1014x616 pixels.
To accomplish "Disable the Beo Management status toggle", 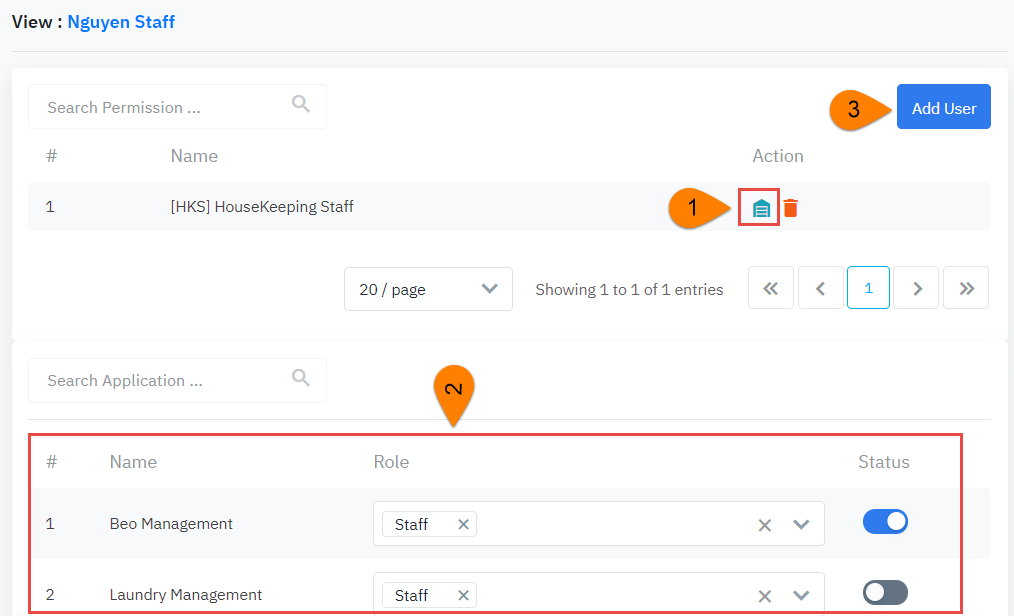I will tap(885, 521).
